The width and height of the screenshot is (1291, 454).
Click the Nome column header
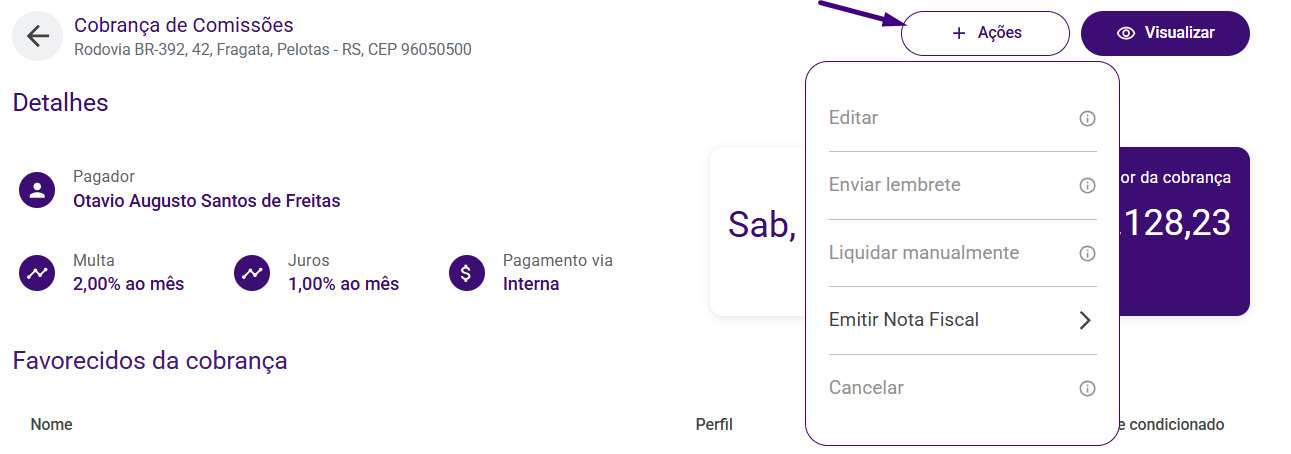pos(51,425)
